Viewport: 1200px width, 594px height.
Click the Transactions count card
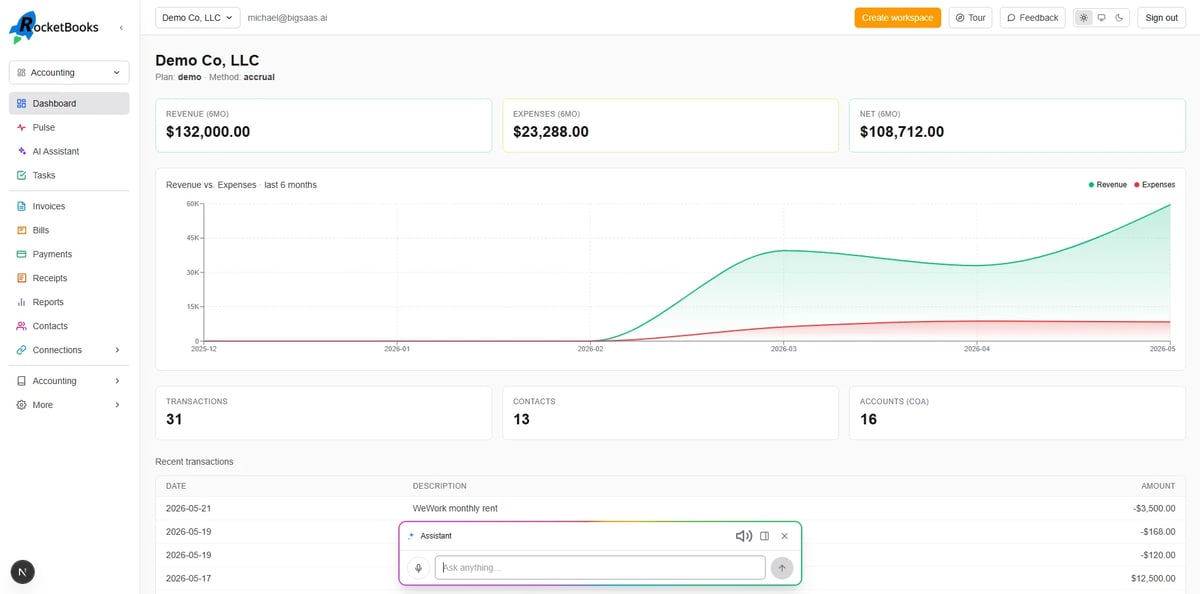(x=323, y=413)
